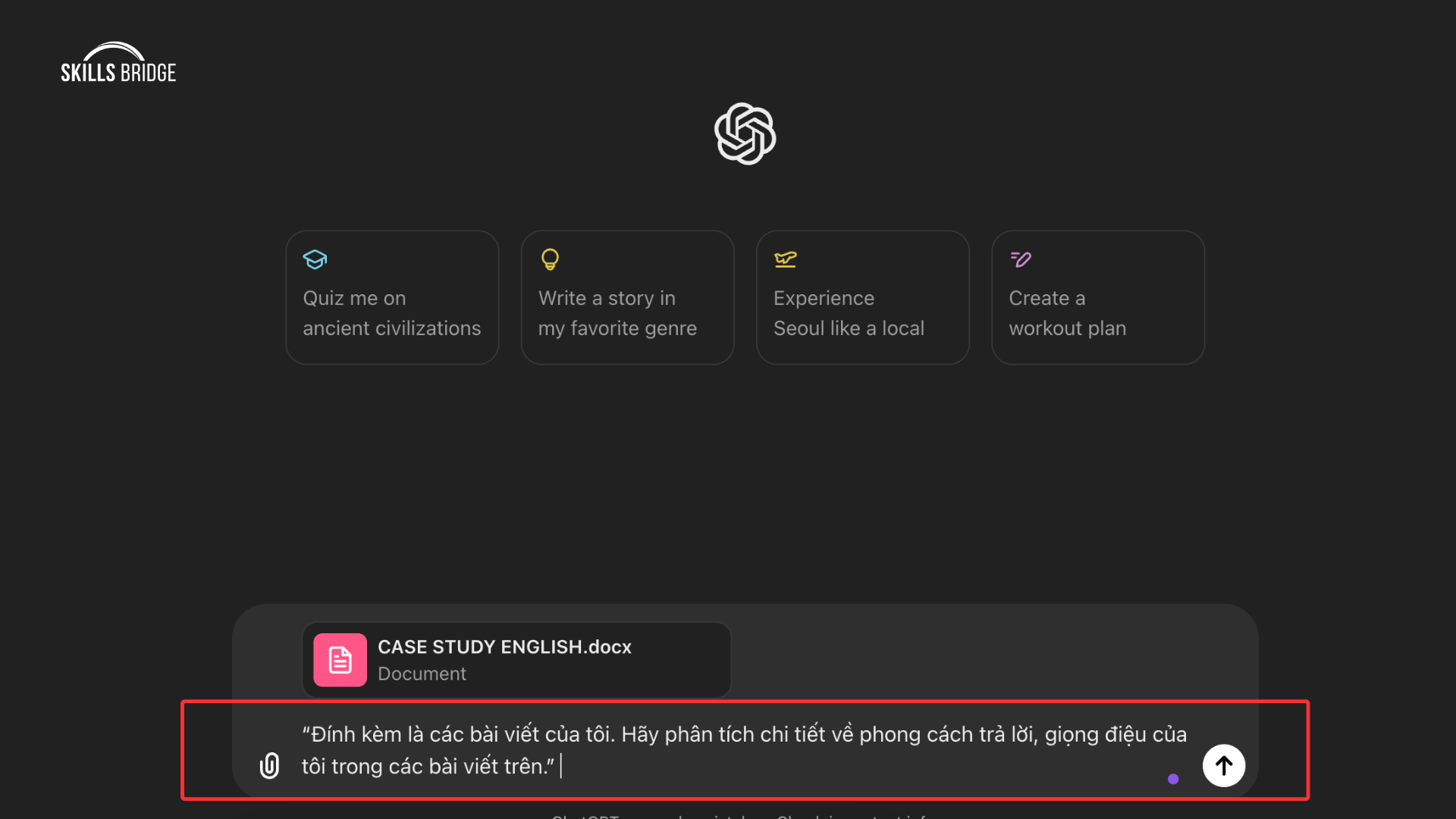This screenshot has height=819, width=1456.
Task: Click the ChatGPT logo in center
Action: pyautogui.click(x=745, y=134)
